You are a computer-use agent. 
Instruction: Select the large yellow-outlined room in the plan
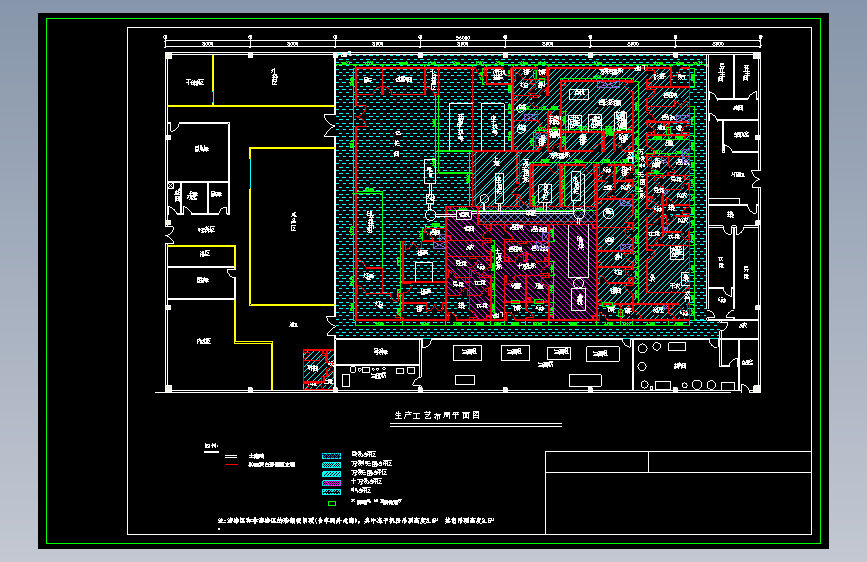point(292,226)
